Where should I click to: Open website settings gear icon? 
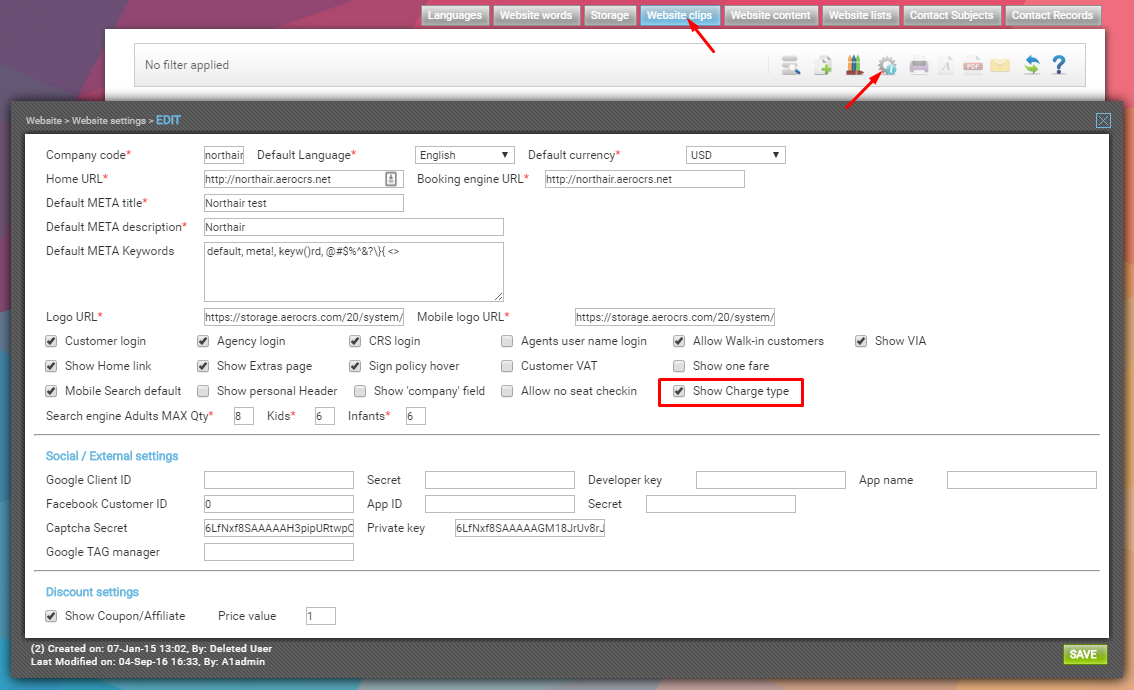coord(887,66)
